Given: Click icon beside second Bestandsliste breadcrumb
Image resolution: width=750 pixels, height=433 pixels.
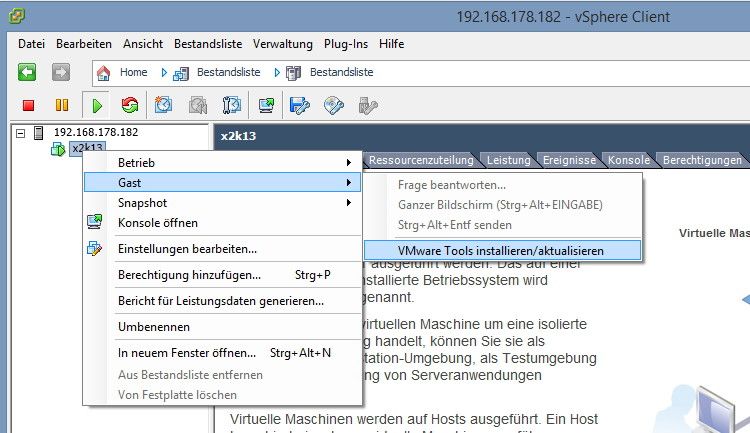Looking at the screenshot, I should [293, 73].
